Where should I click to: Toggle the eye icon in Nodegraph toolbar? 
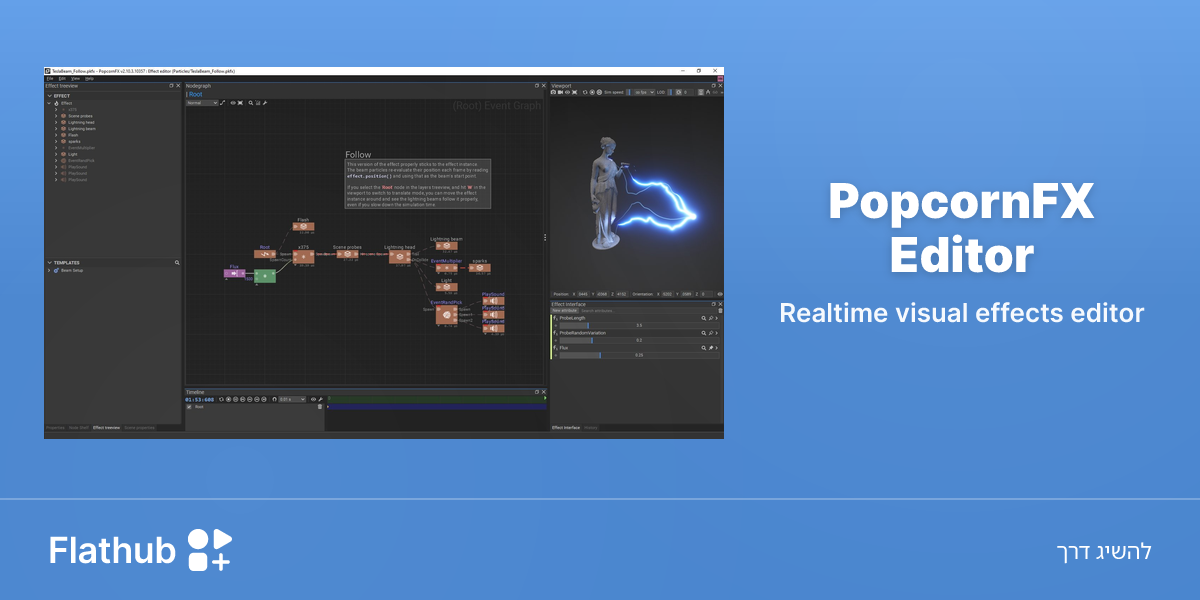(x=233, y=103)
